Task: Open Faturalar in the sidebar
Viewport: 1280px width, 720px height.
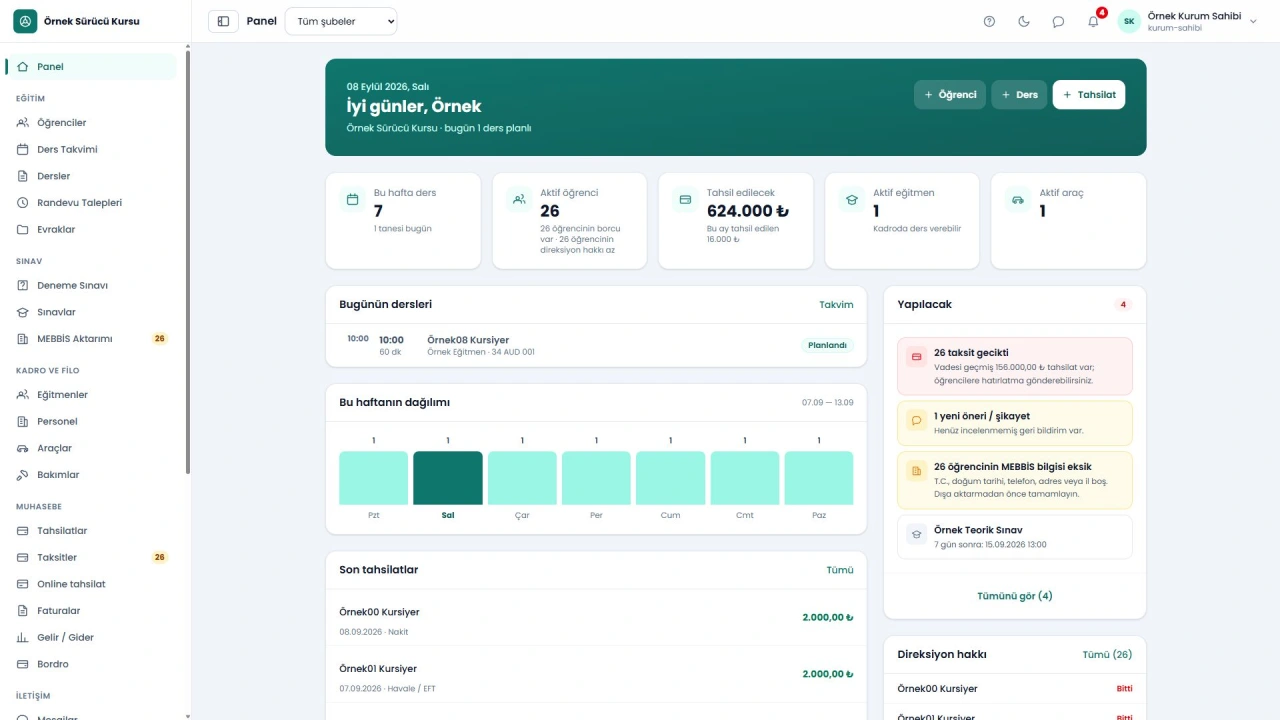Action: 92,611
